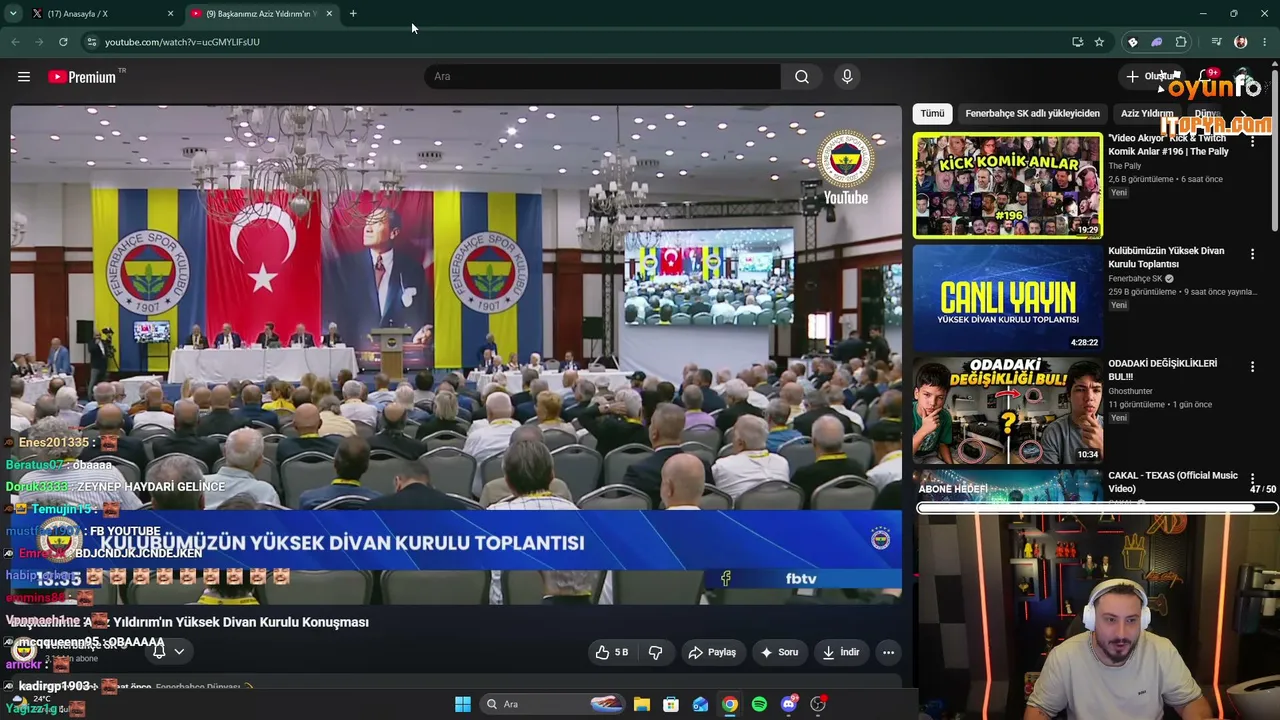Open the YouTube guide hamburger menu
1280x720 pixels.
click(x=24, y=77)
